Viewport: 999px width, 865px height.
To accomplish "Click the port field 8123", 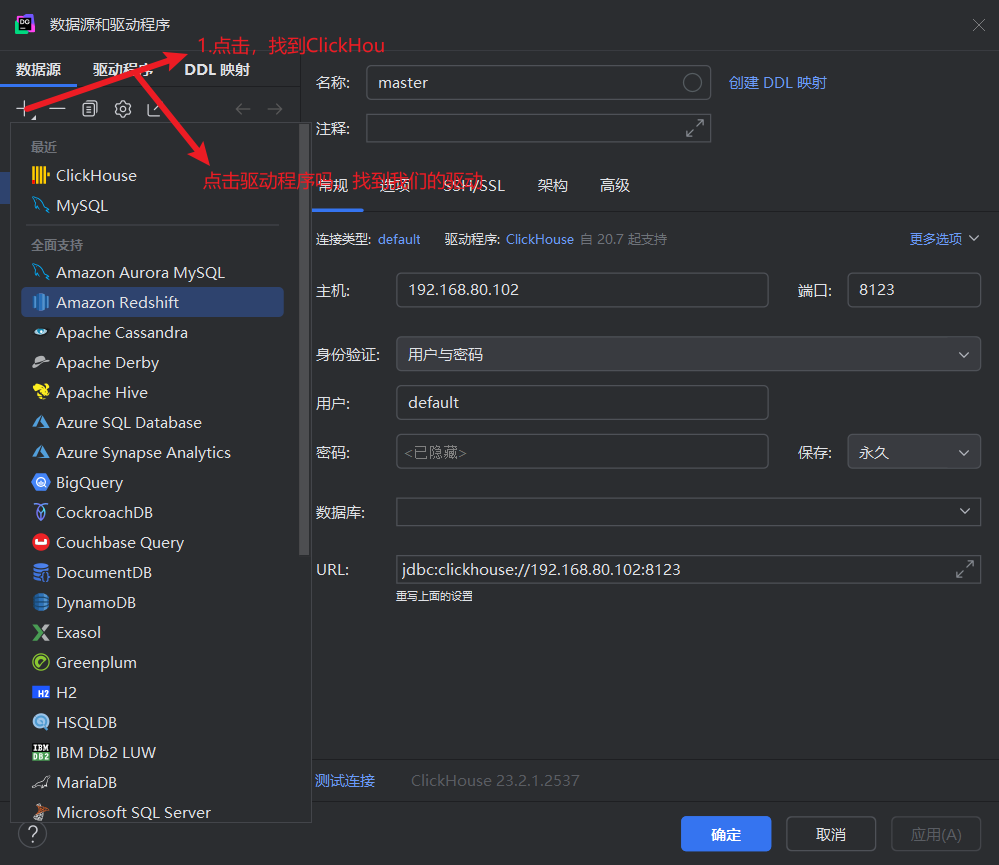I will coord(914,290).
